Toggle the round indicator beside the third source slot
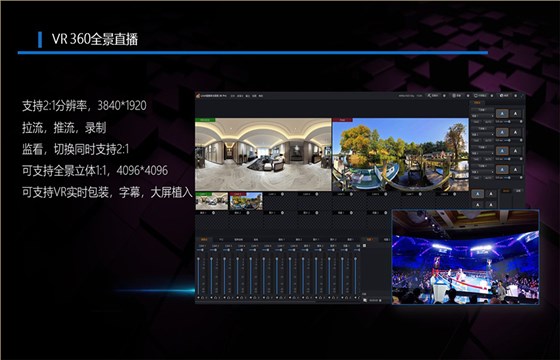 coord(282,194)
